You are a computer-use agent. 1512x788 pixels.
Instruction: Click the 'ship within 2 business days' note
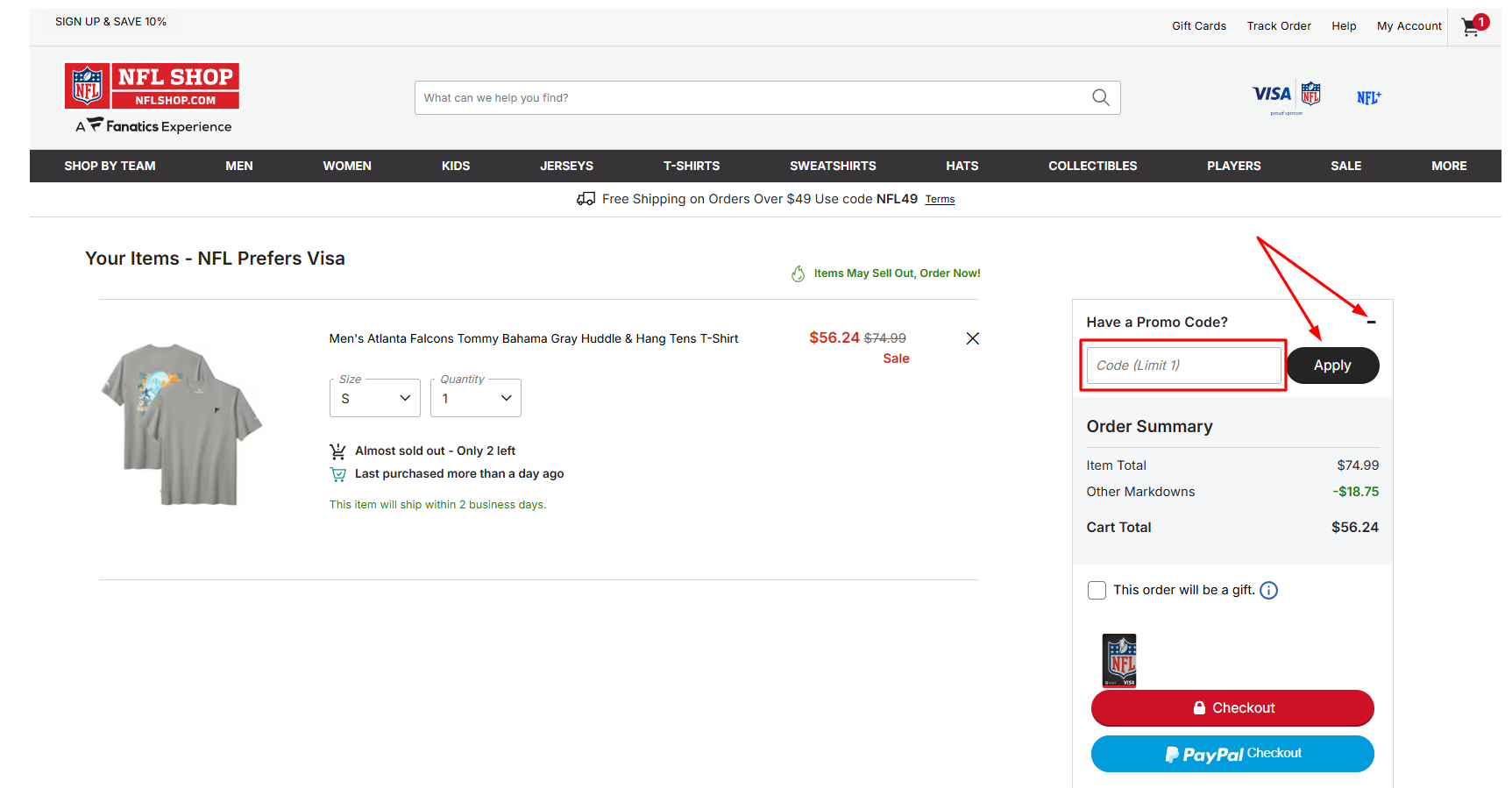(437, 505)
